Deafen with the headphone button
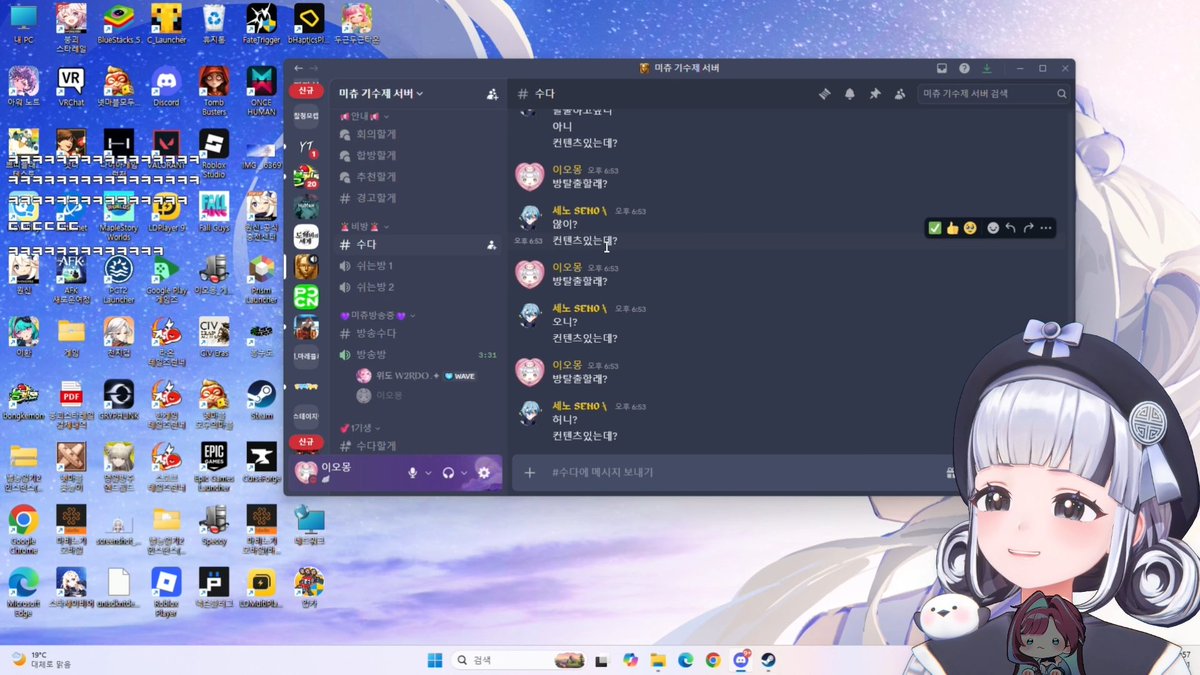Screen dimensions: 1200x675 click(449, 472)
